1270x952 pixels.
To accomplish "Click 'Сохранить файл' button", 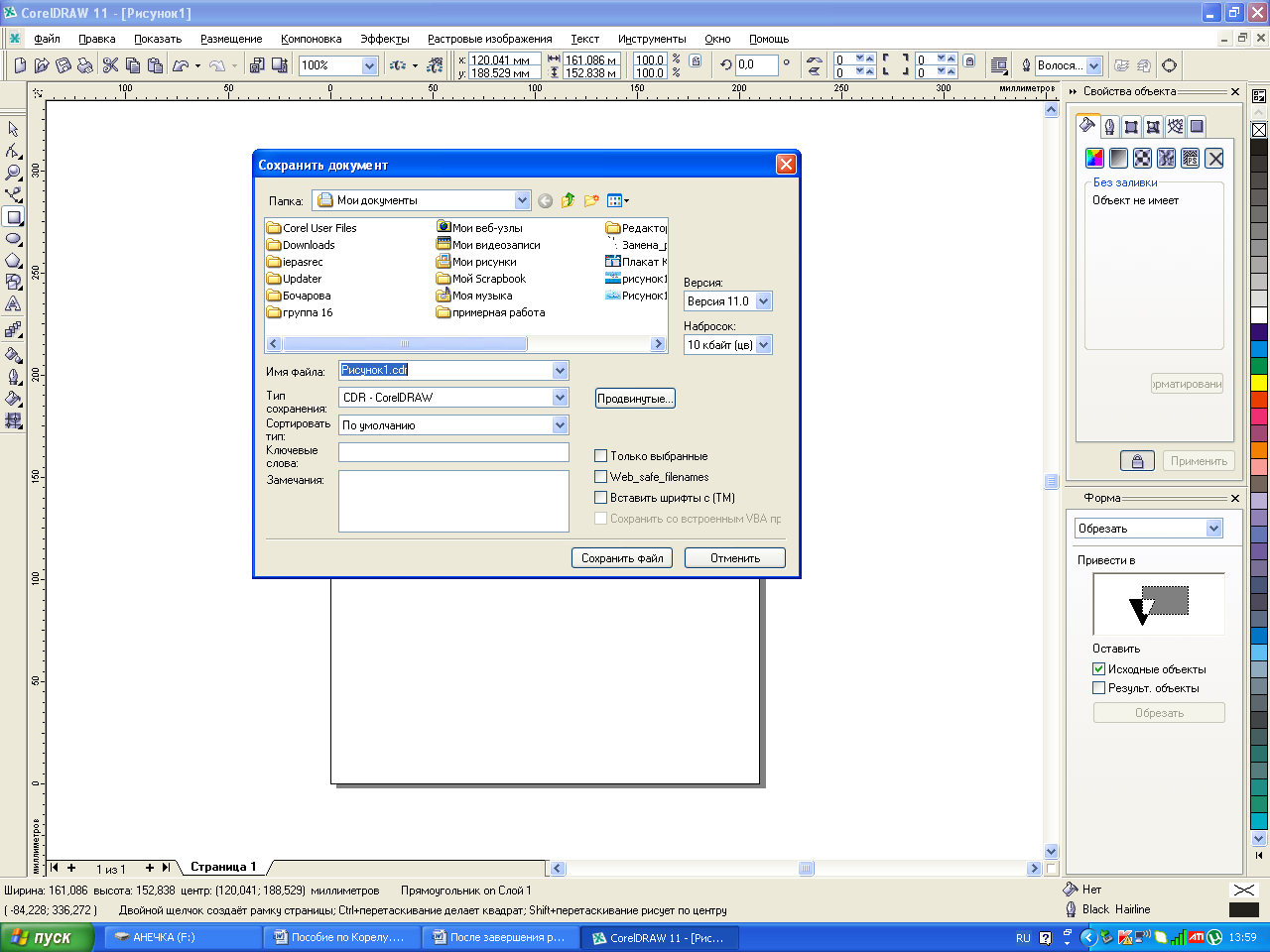I will tap(622, 558).
